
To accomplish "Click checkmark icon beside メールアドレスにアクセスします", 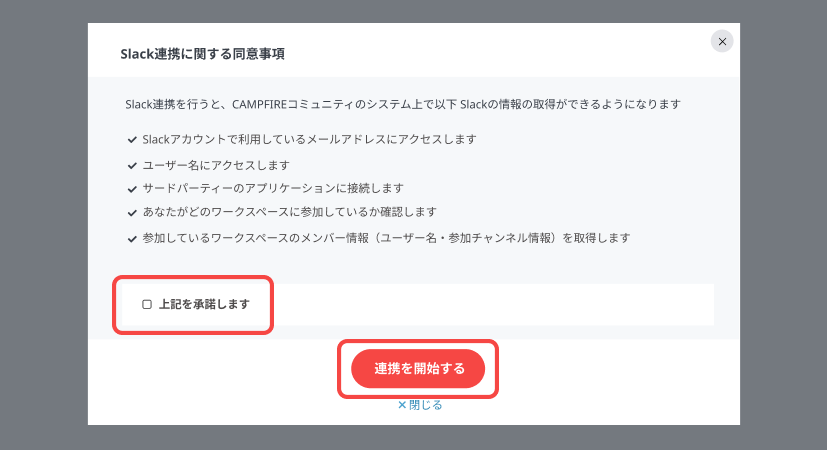I will point(132,139).
